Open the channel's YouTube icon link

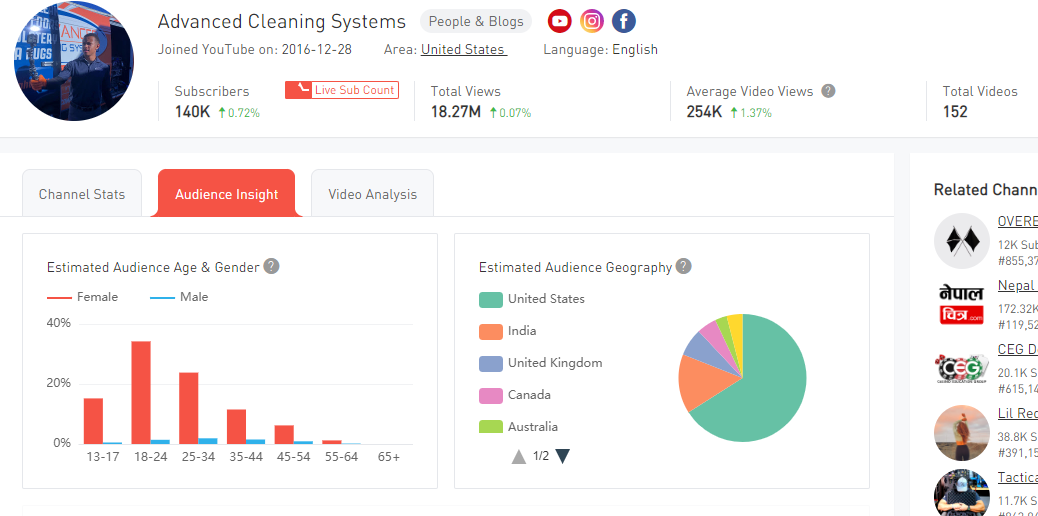(560, 21)
